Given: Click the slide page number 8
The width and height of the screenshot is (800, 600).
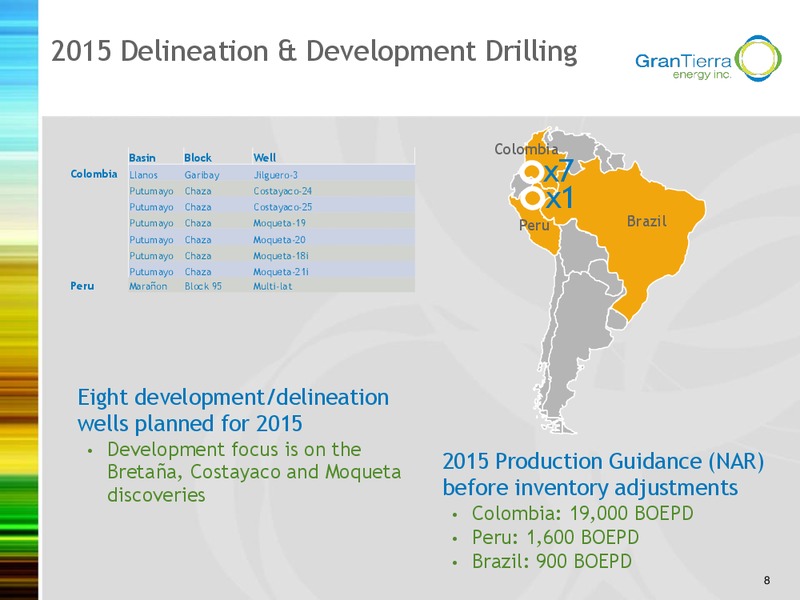Looking at the screenshot, I should pos(767,580).
